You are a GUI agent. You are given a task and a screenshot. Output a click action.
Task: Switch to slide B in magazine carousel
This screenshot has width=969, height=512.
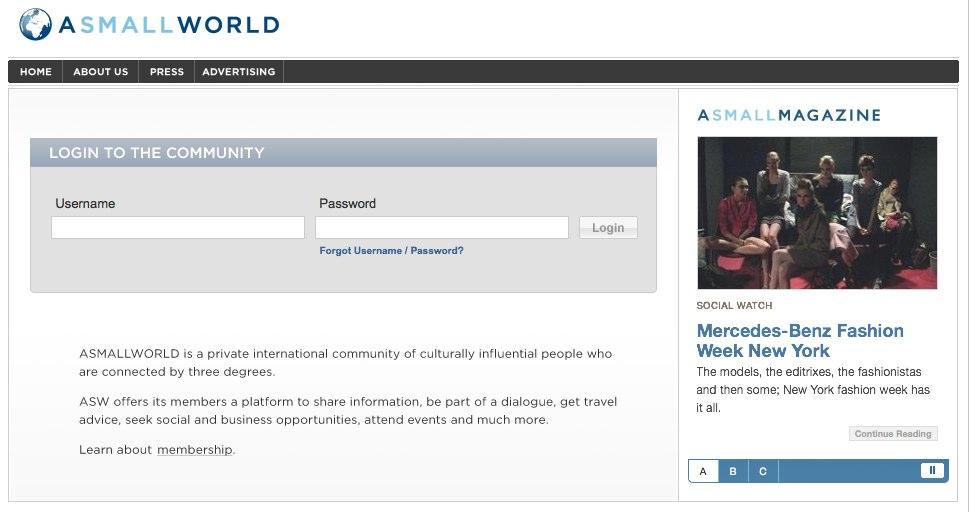[733, 471]
